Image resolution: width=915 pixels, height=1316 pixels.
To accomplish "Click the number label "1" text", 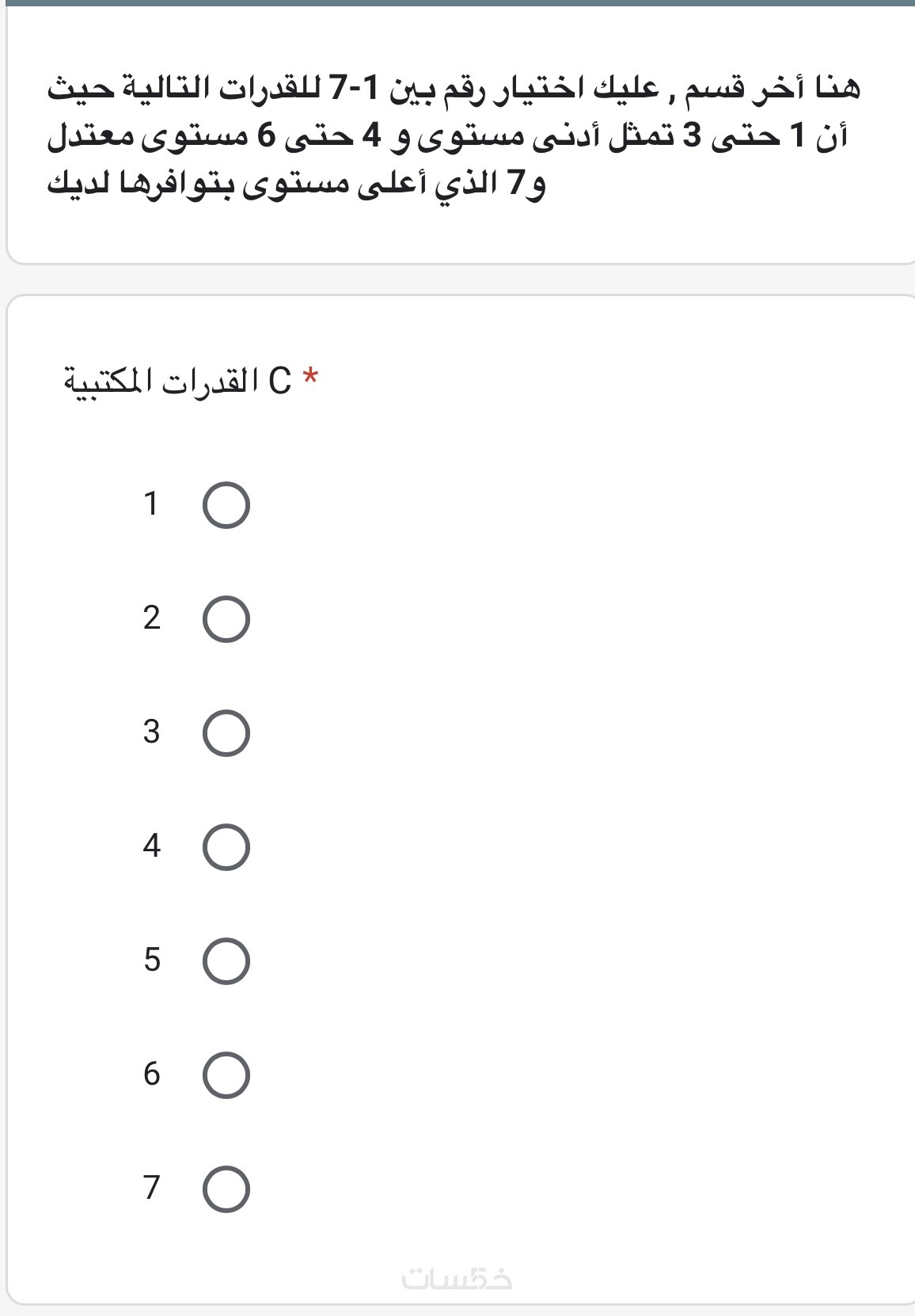I will coord(151,504).
